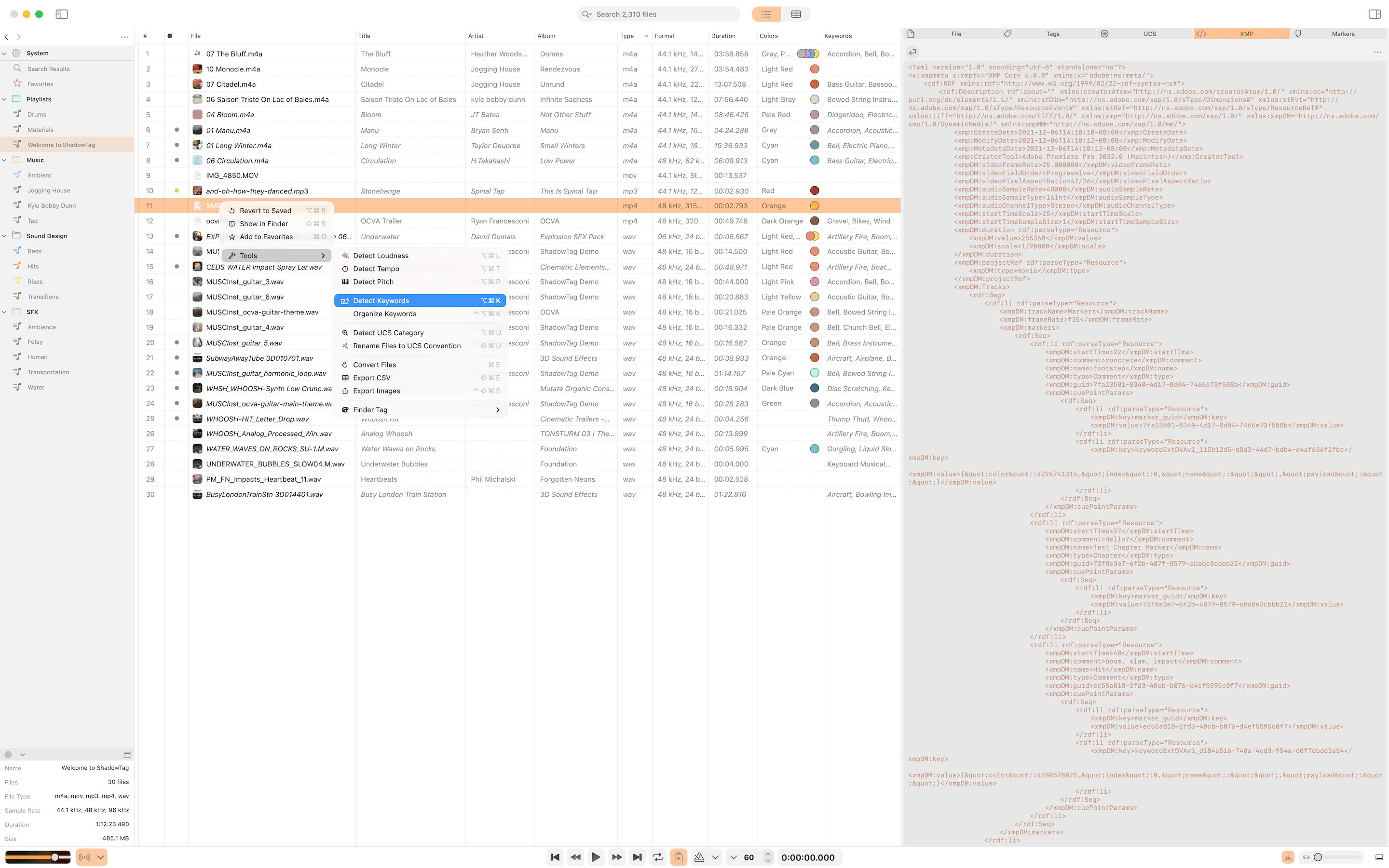Switch to the Markers tab
Screen dimensions: 1389x868
pyautogui.click(x=1343, y=33)
